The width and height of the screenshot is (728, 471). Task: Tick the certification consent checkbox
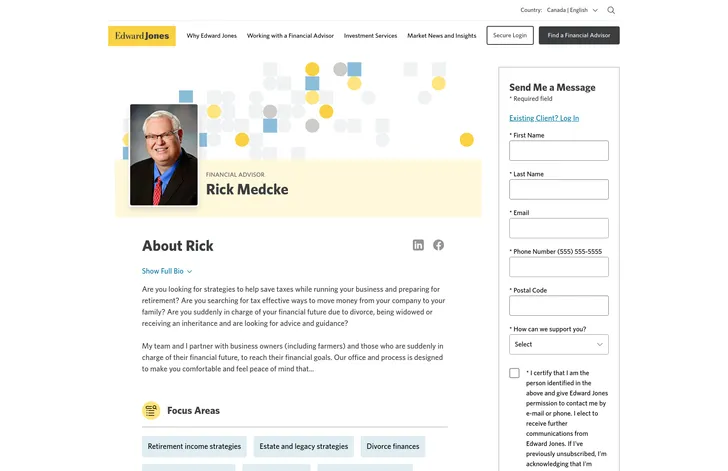(x=514, y=373)
